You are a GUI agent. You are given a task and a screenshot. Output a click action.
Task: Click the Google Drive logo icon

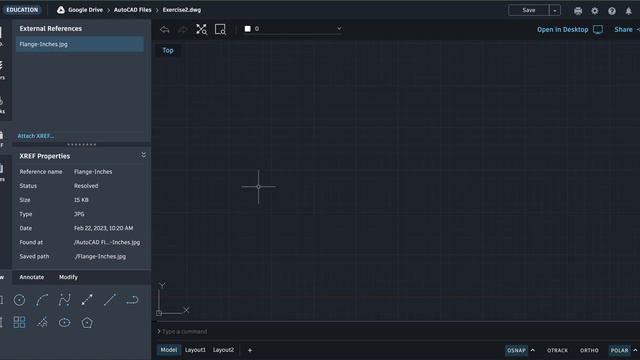(x=61, y=10)
